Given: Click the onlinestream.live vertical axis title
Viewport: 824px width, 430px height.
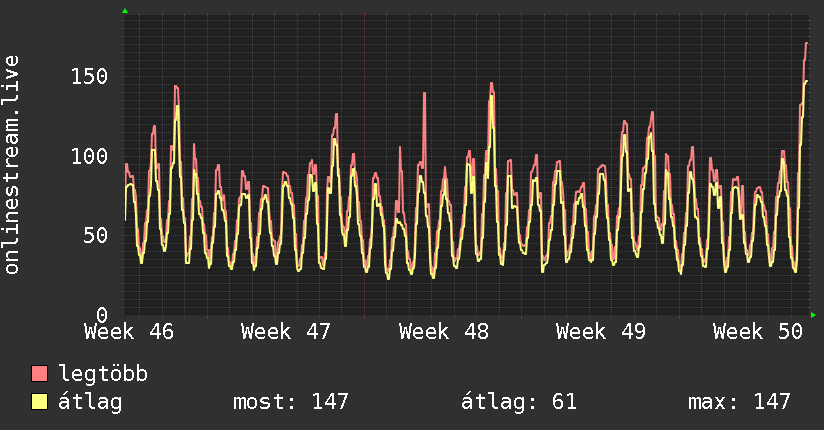Looking at the screenshot, I should (x=12, y=165).
